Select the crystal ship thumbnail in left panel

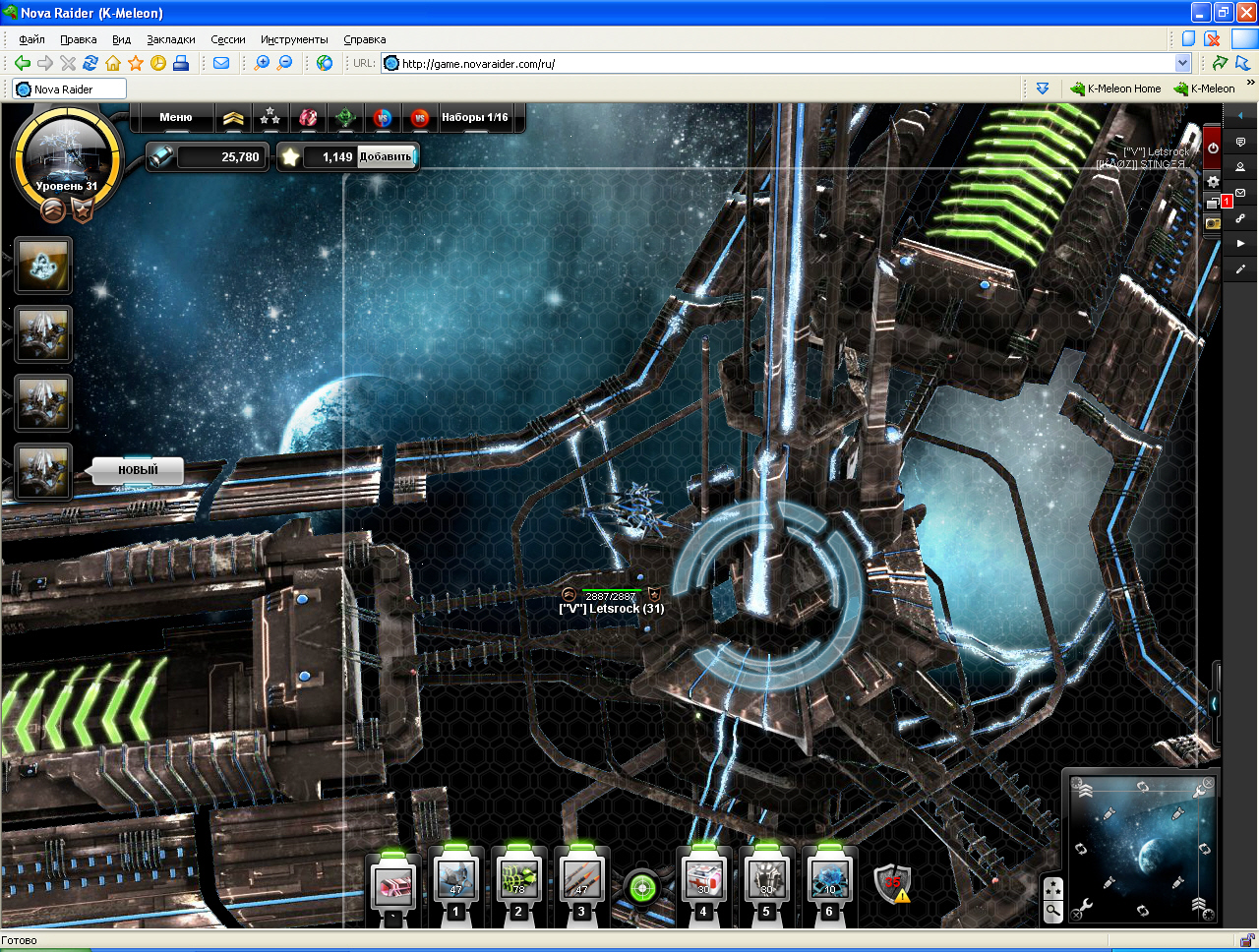click(x=43, y=266)
